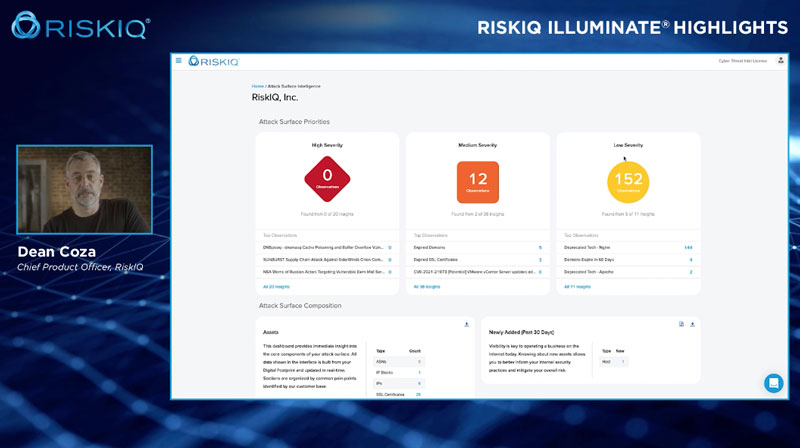Select the SSL Certificates asset row
Screen dimensions: 800x448
(x=398, y=394)
